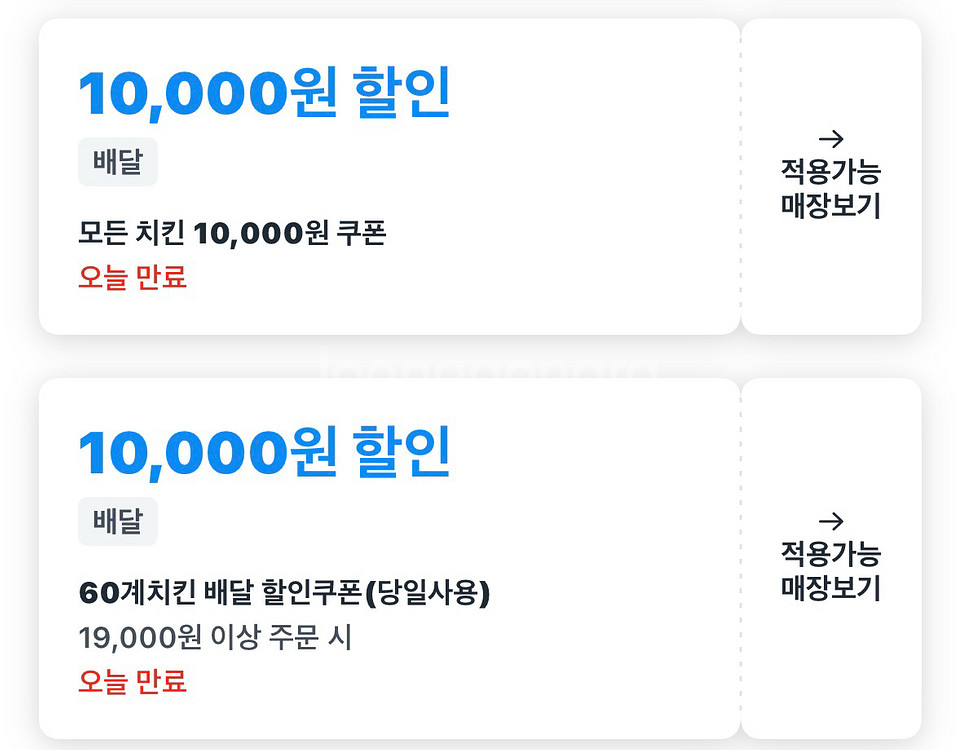Select 10,000원 할인 heading above 60계치킨 쿠폰

[x=264, y=452]
